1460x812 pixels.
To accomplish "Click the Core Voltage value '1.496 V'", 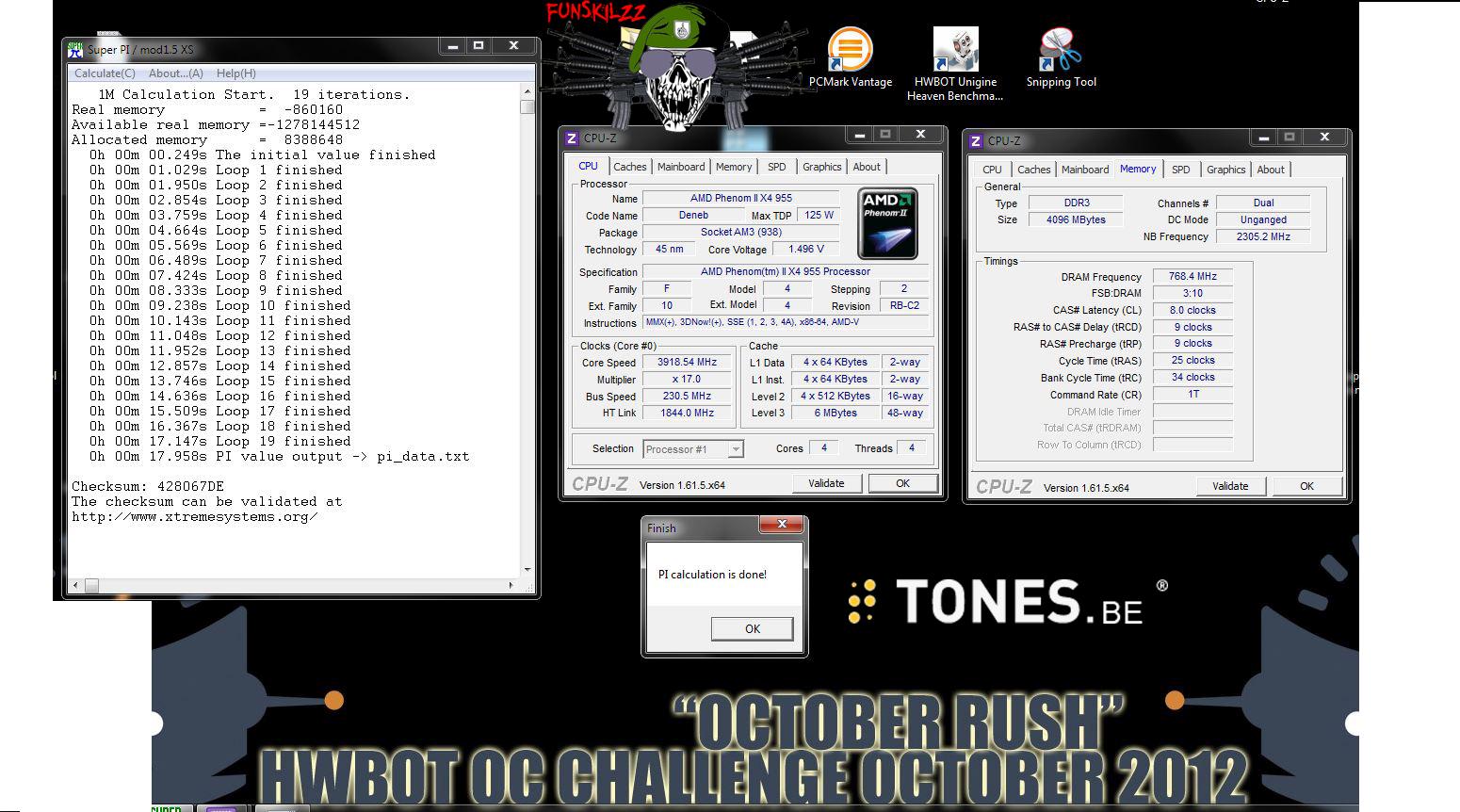I will point(805,250).
